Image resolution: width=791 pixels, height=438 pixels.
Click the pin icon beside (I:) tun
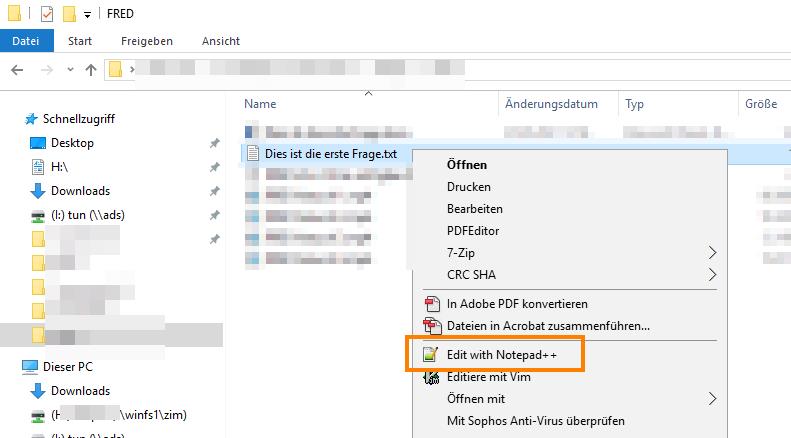tap(215, 215)
